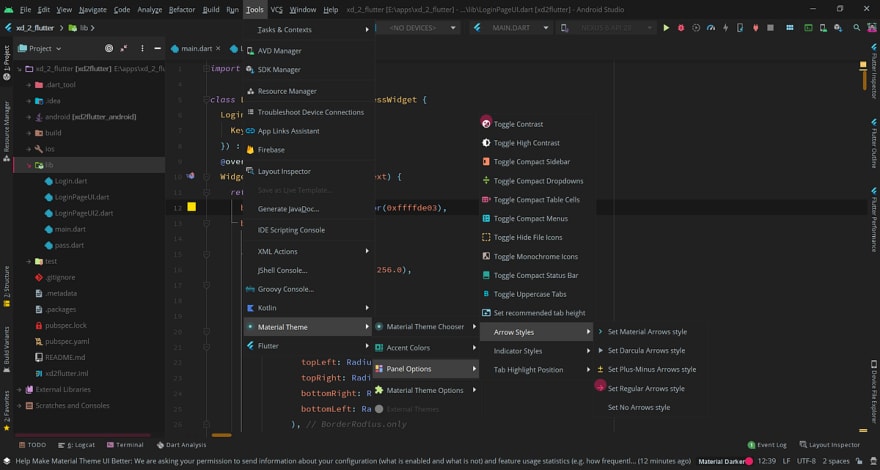Toggle Compact Table Cells option
Screen dimensions: 880x470
[x=535, y=199]
